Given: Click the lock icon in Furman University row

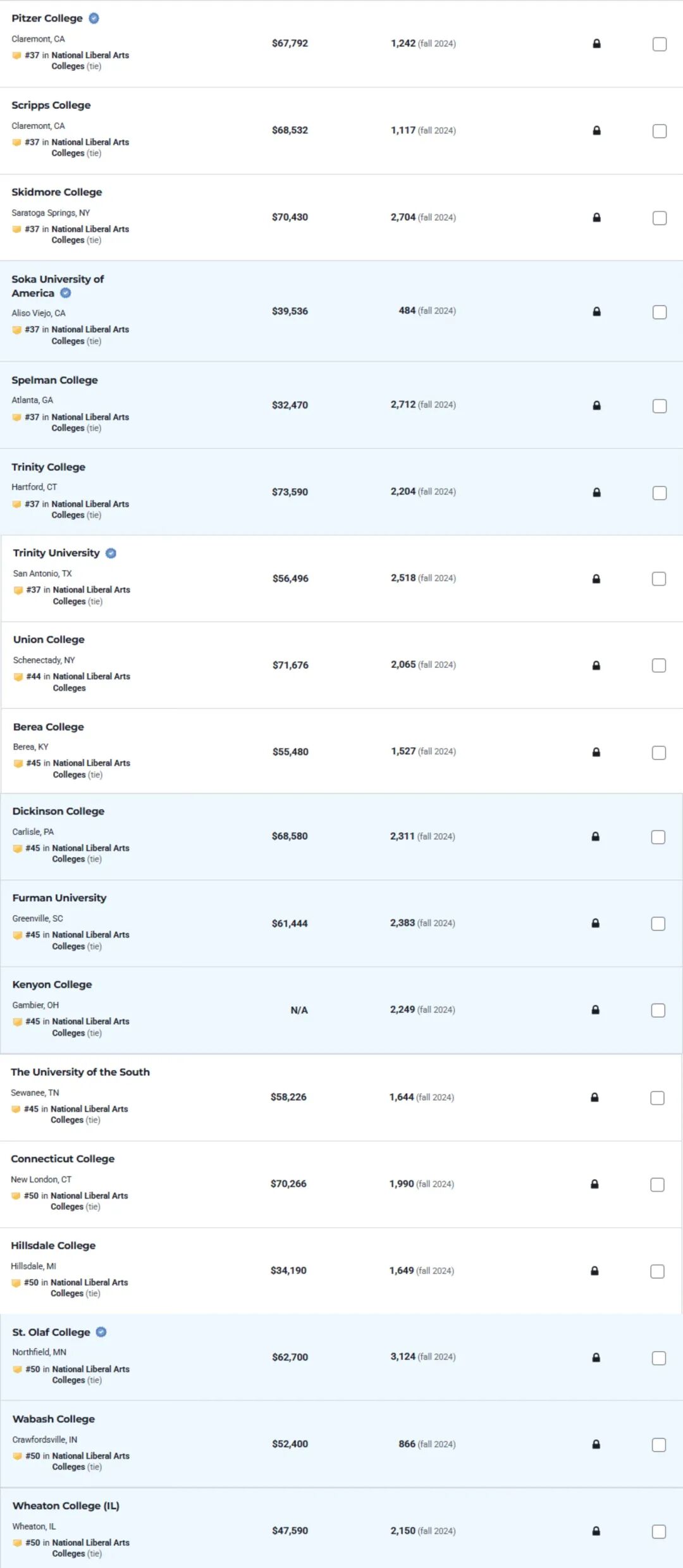Looking at the screenshot, I should [x=595, y=923].
